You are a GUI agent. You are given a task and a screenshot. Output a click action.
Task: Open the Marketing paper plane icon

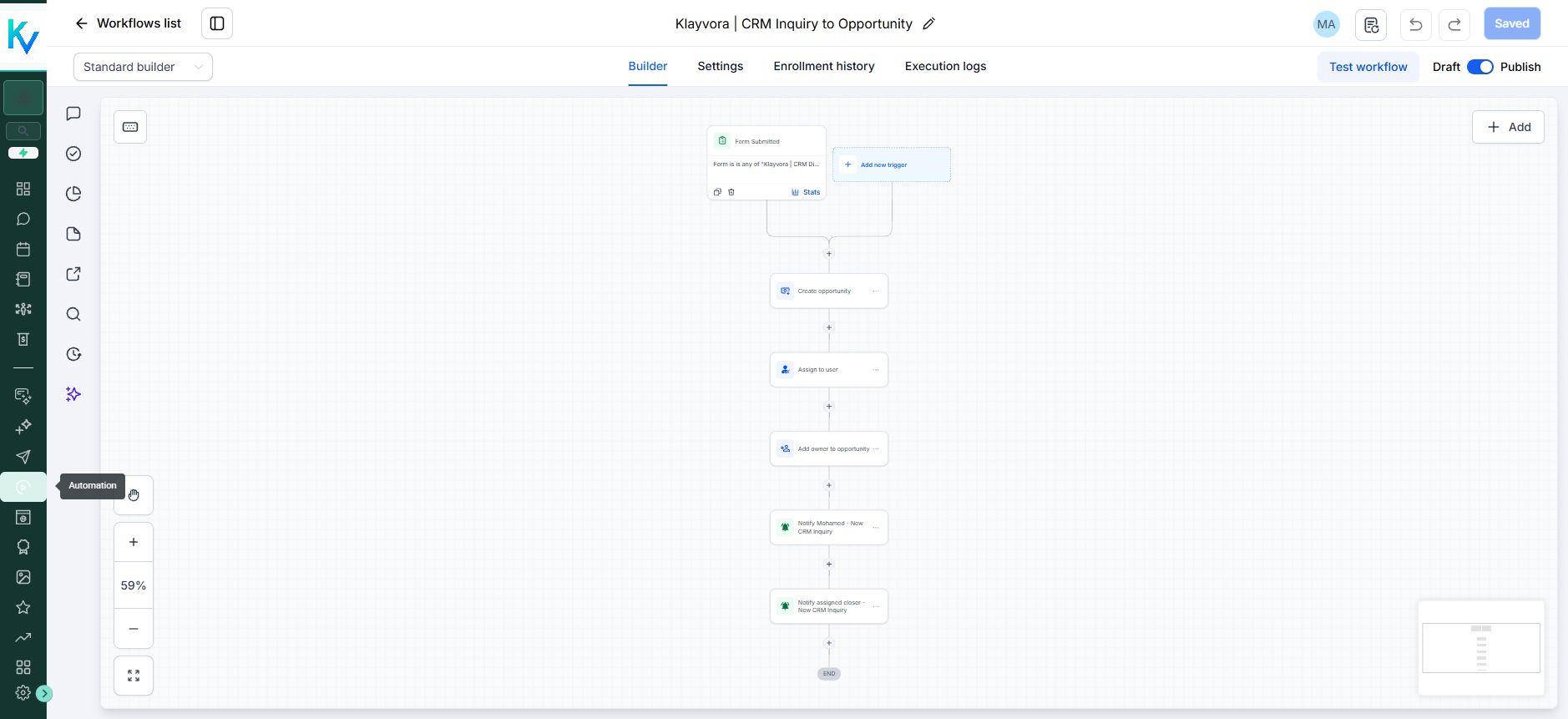pos(23,457)
